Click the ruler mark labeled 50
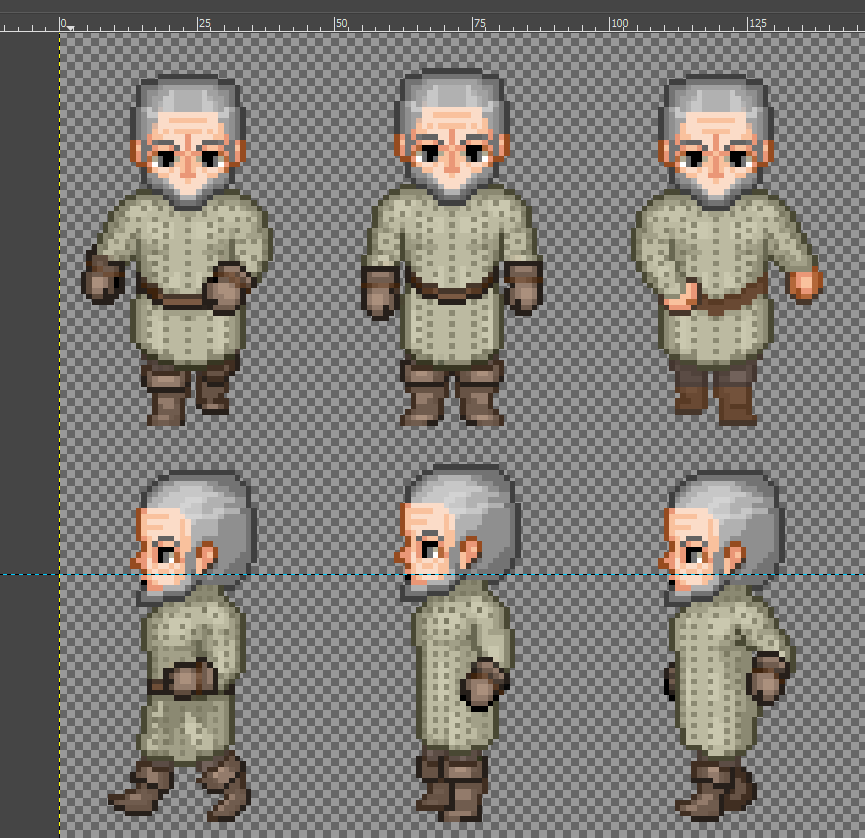Screen dimensions: 865x838 [x=341, y=23]
